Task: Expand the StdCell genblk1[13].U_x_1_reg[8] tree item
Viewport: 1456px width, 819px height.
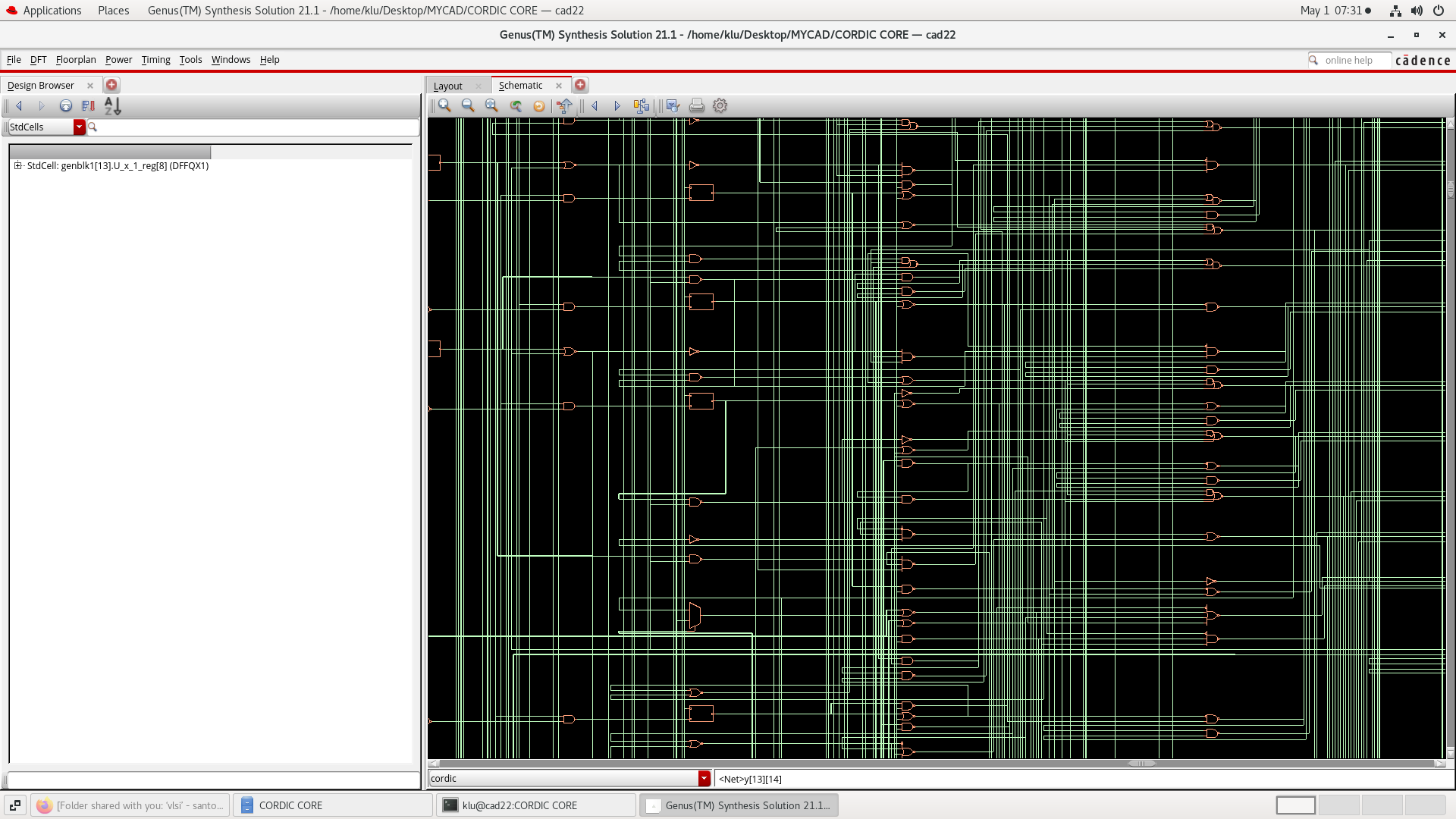Action: pyautogui.click(x=17, y=165)
